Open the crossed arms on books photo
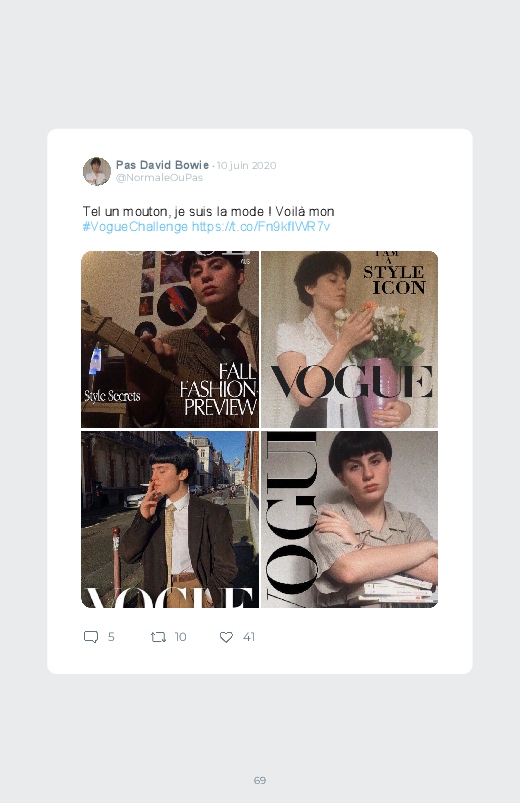Screen dimensions: 520x803 349,519
